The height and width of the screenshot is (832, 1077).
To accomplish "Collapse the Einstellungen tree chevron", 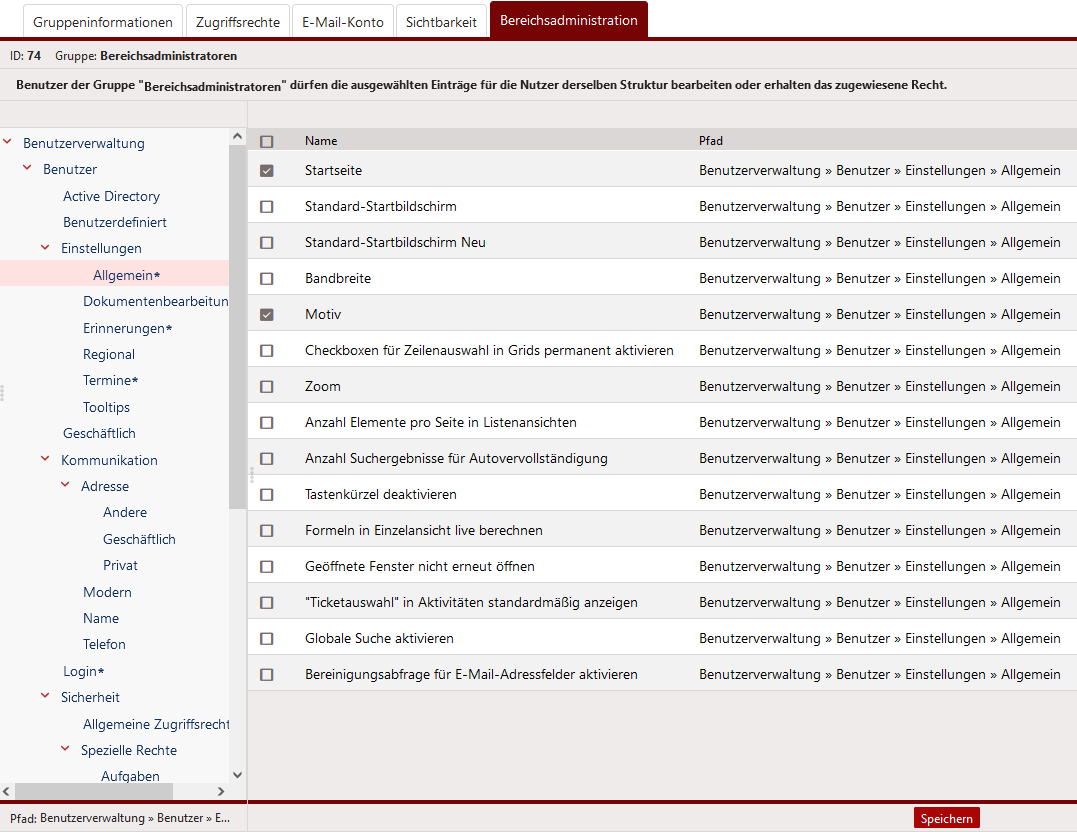I will [46, 248].
